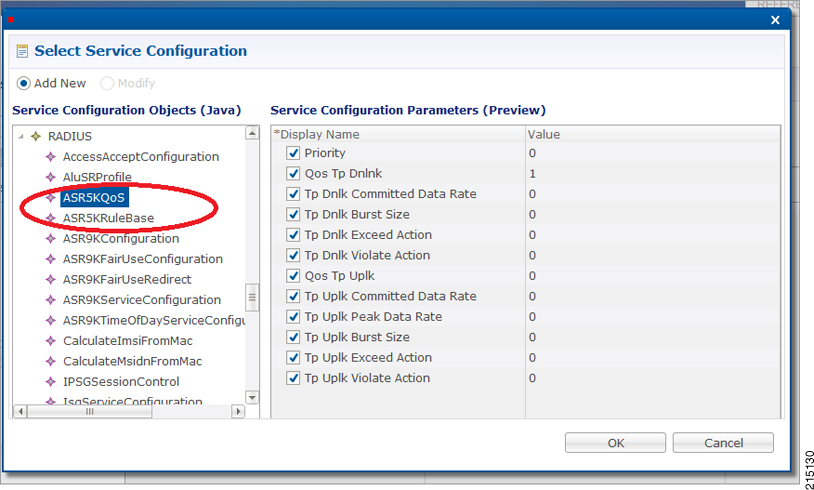Click the ASR9KTimeOfDayServiceConfig object icon
The image size is (814, 490).
[50, 320]
